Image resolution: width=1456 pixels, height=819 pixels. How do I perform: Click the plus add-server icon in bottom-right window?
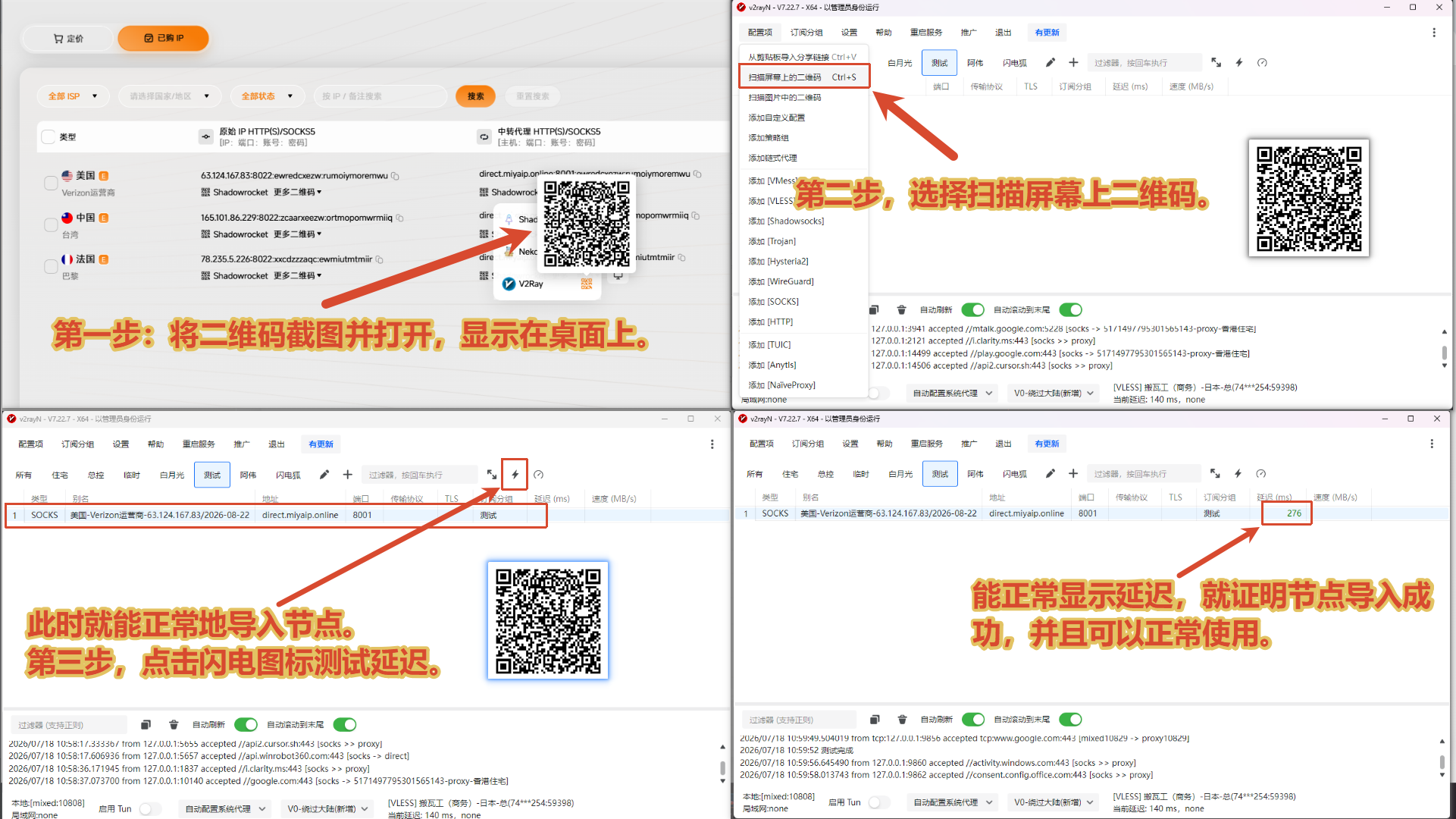tap(1073, 473)
